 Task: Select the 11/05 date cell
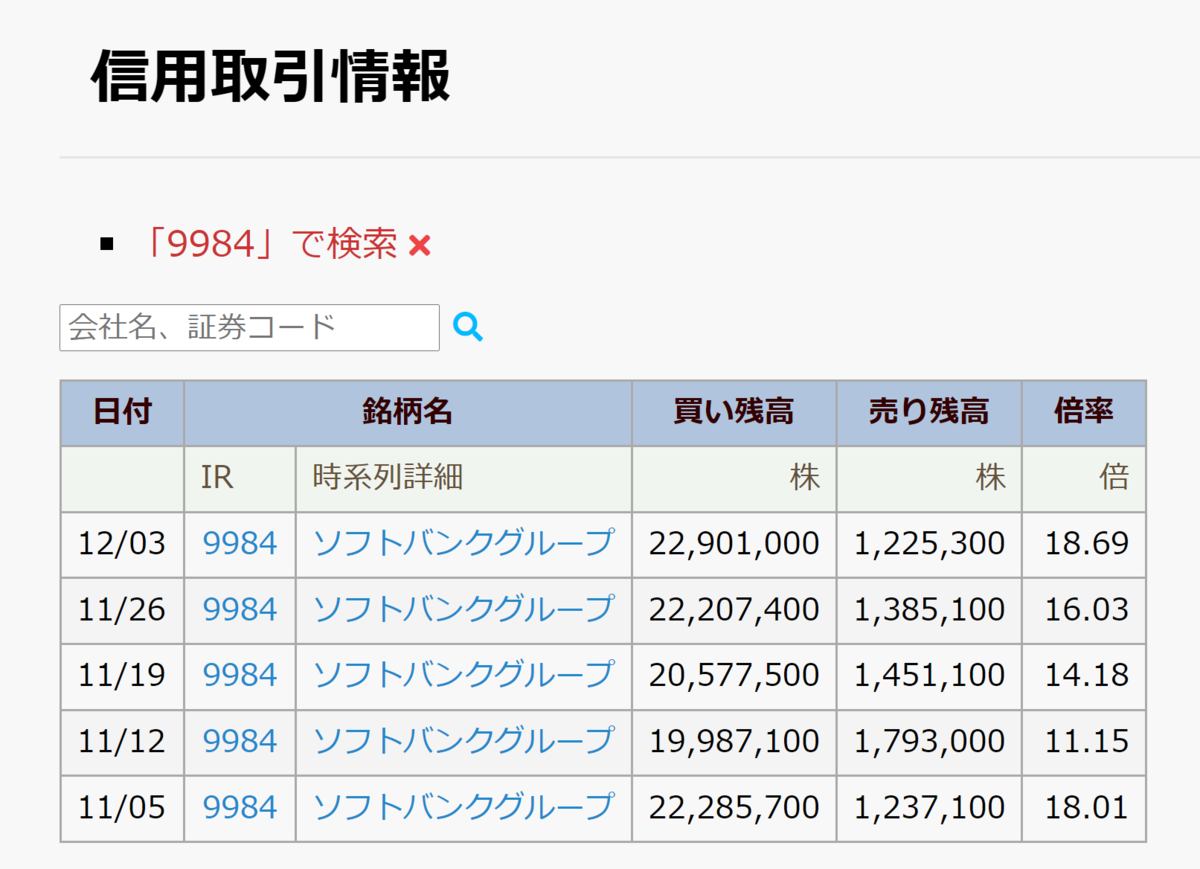click(x=122, y=808)
